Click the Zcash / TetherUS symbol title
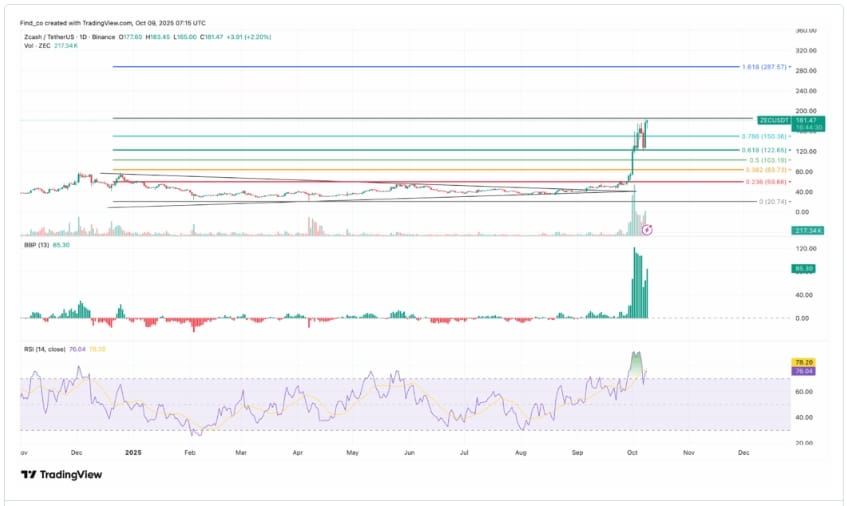Screen dimensions: 847x506 coord(70,37)
